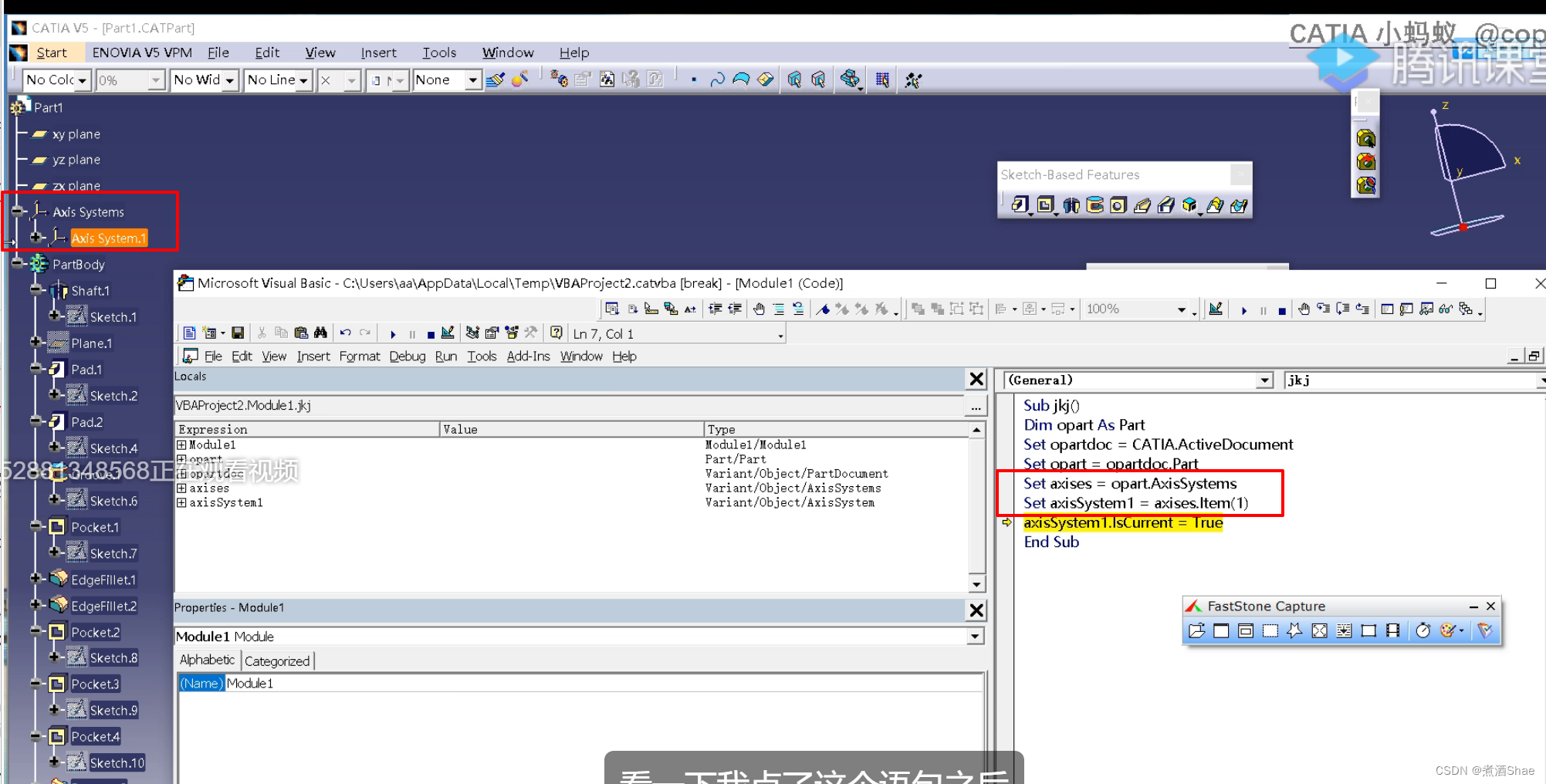Open the Run menu in VBA editor
The height and width of the screenshot is (784, 1546).
coord(446,356)
